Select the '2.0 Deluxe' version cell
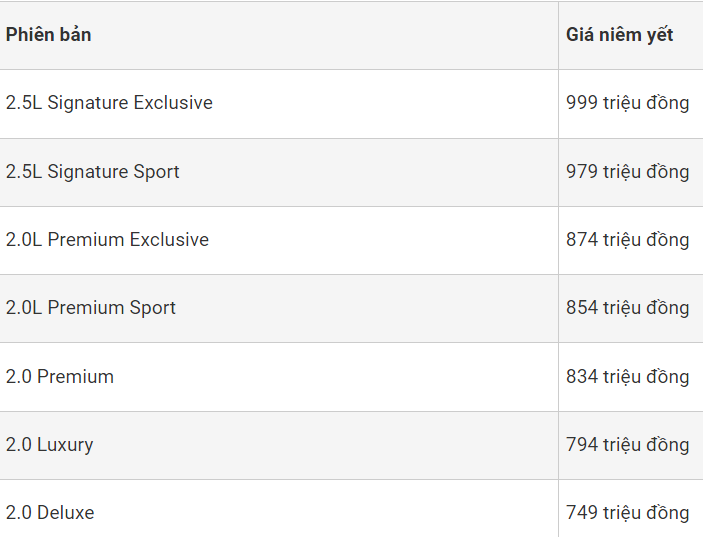703x537 pixels. tap(49, 513)
